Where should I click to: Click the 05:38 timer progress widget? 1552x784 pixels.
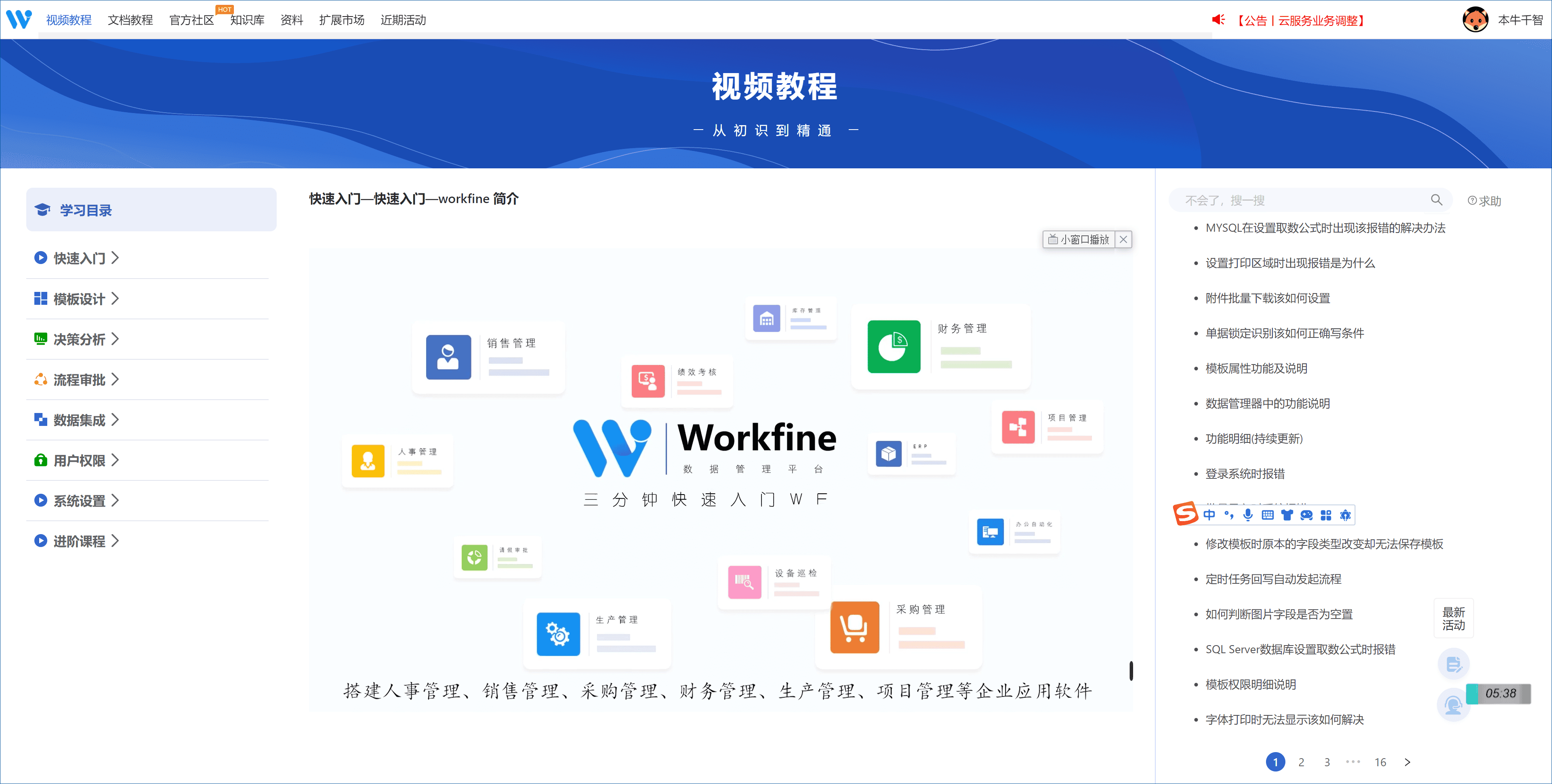click(x=1498, y=693)
